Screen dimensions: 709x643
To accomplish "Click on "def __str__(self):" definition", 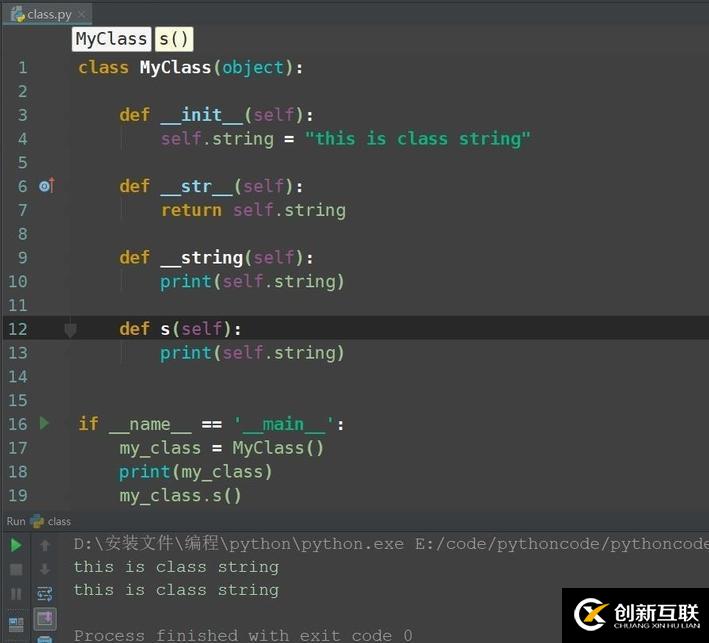I will click(x=211, y=186).
